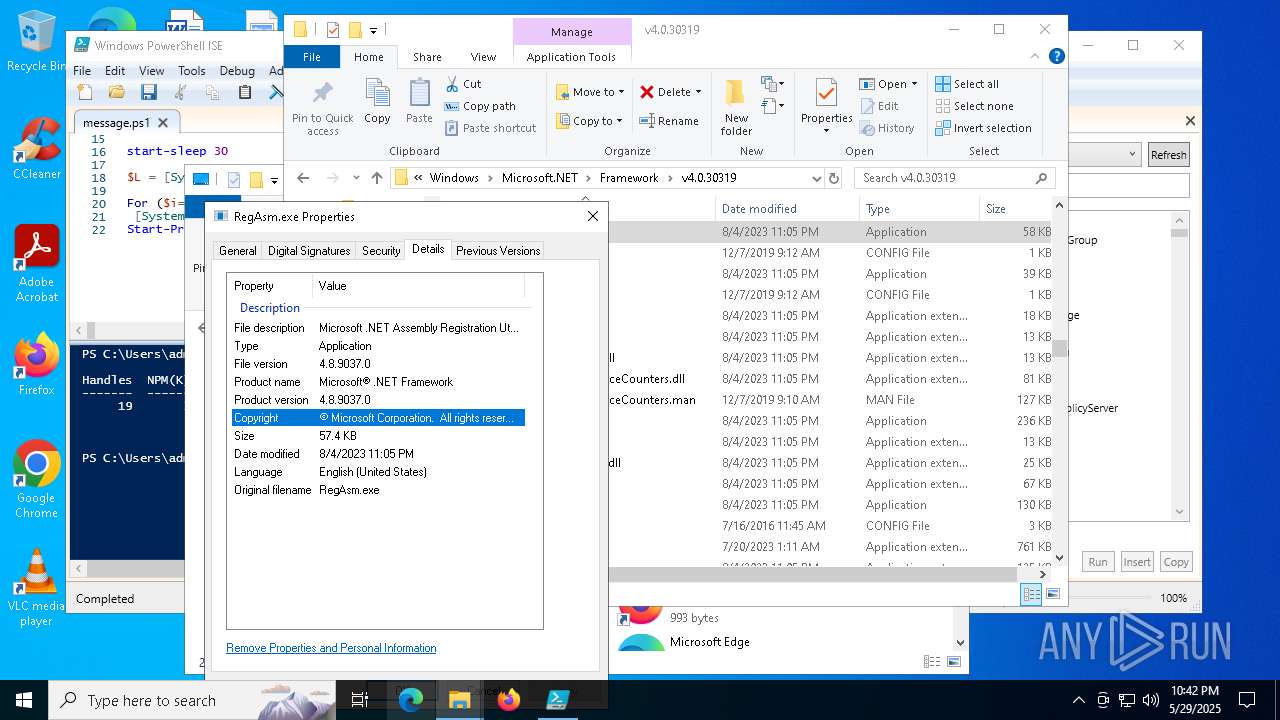Select the Original filename property row
Viewport: 1280px width, 720px height.
point(378,490)
